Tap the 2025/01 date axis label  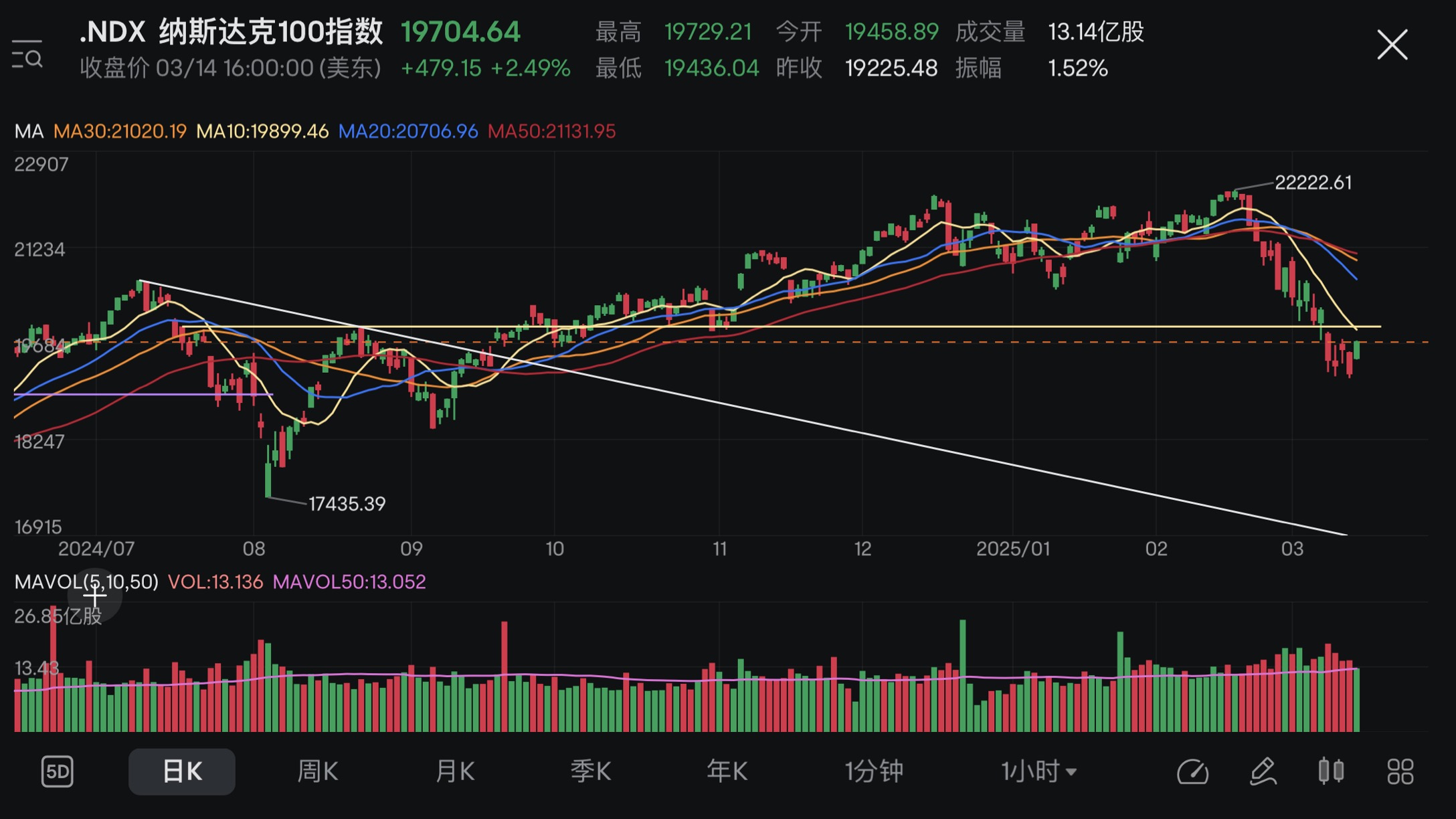[x=1013, y=549]
